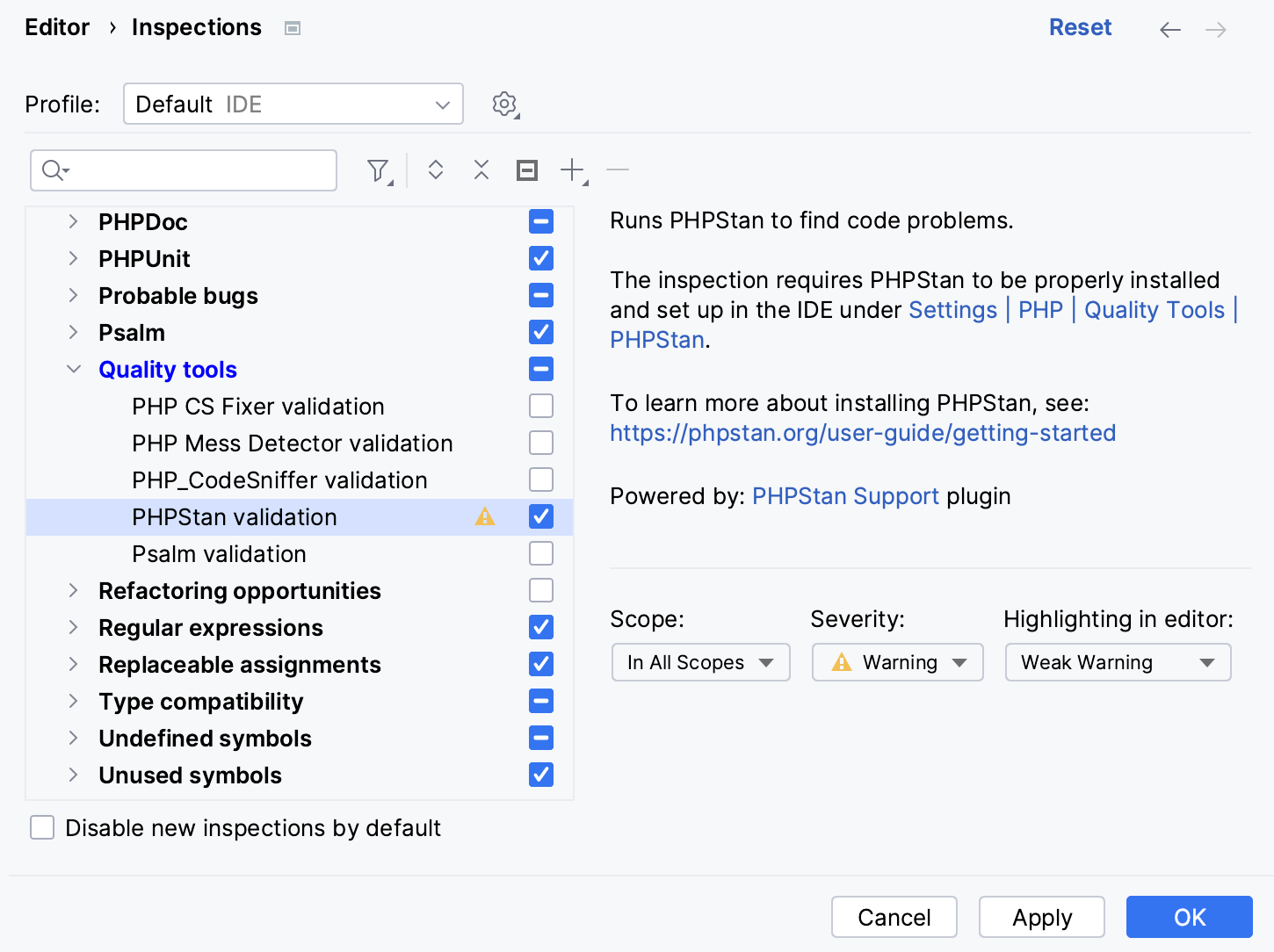The image size is (1274, 952).
Task: Check Disable new inspections by default
Action: tap(41, 826)
